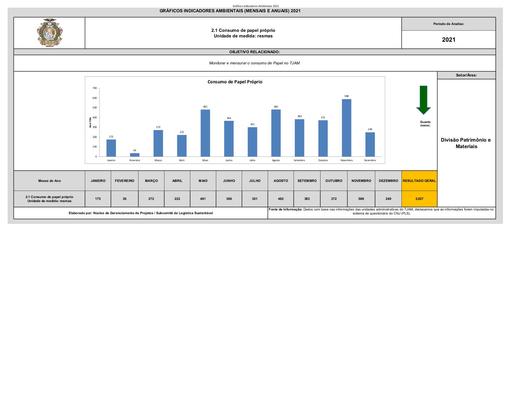
Task: Select the MAIO column header
Action: point(203,181)
